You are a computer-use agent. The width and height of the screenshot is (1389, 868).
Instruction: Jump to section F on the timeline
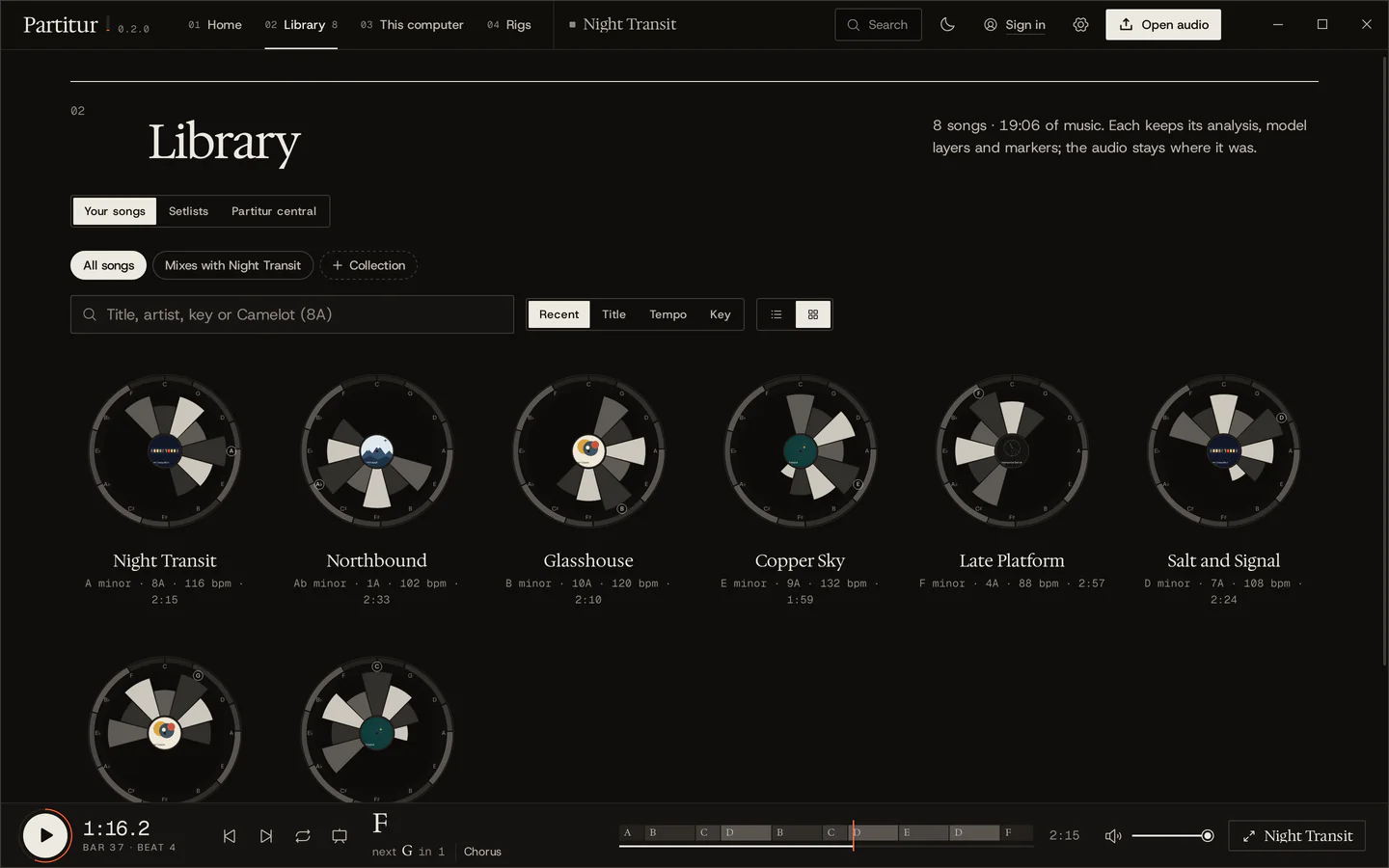point(1016,832)
